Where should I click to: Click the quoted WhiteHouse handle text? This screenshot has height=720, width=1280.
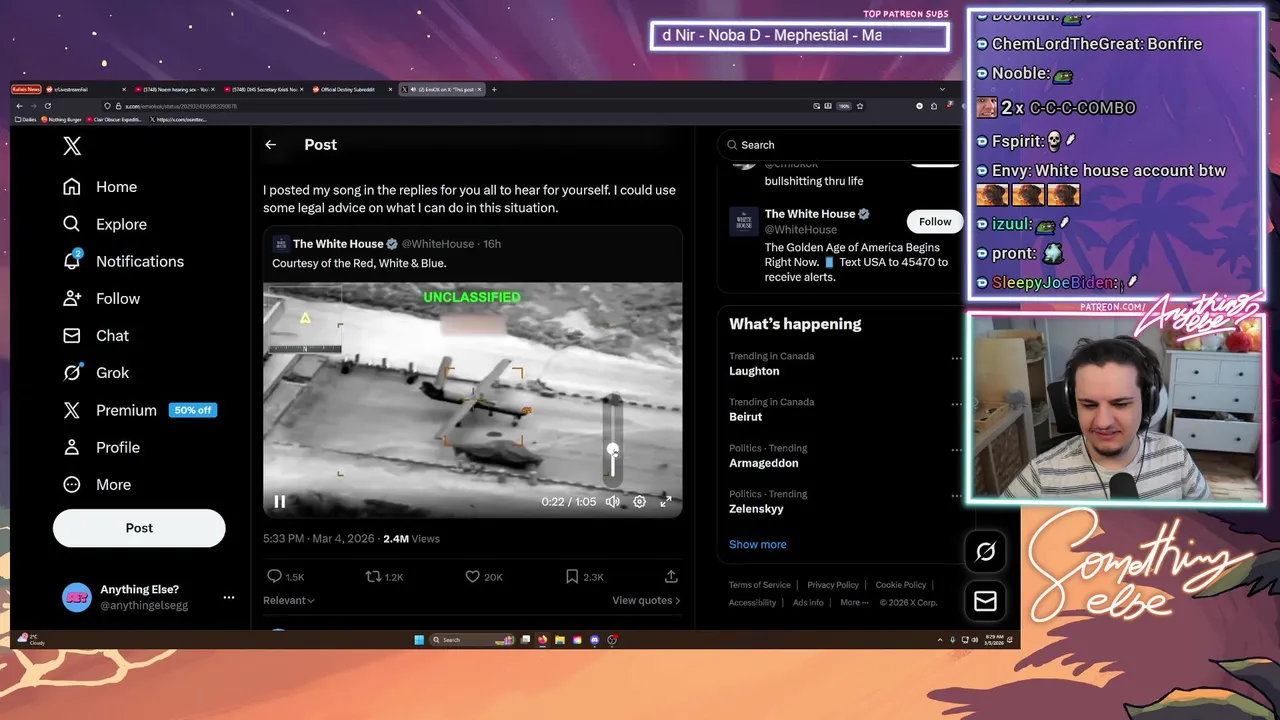click(438, 244)
